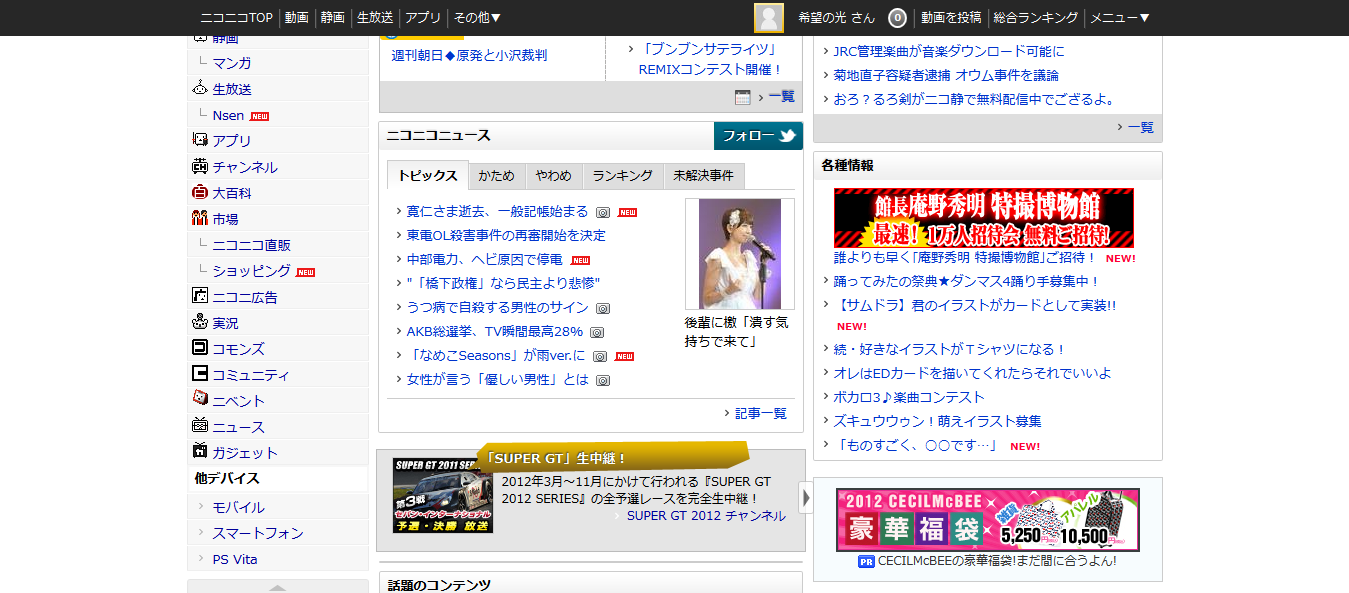Screen dimensions: 1349x593
Task: Click the アプリ sidebar icon
Action: (x=200, y=140)
